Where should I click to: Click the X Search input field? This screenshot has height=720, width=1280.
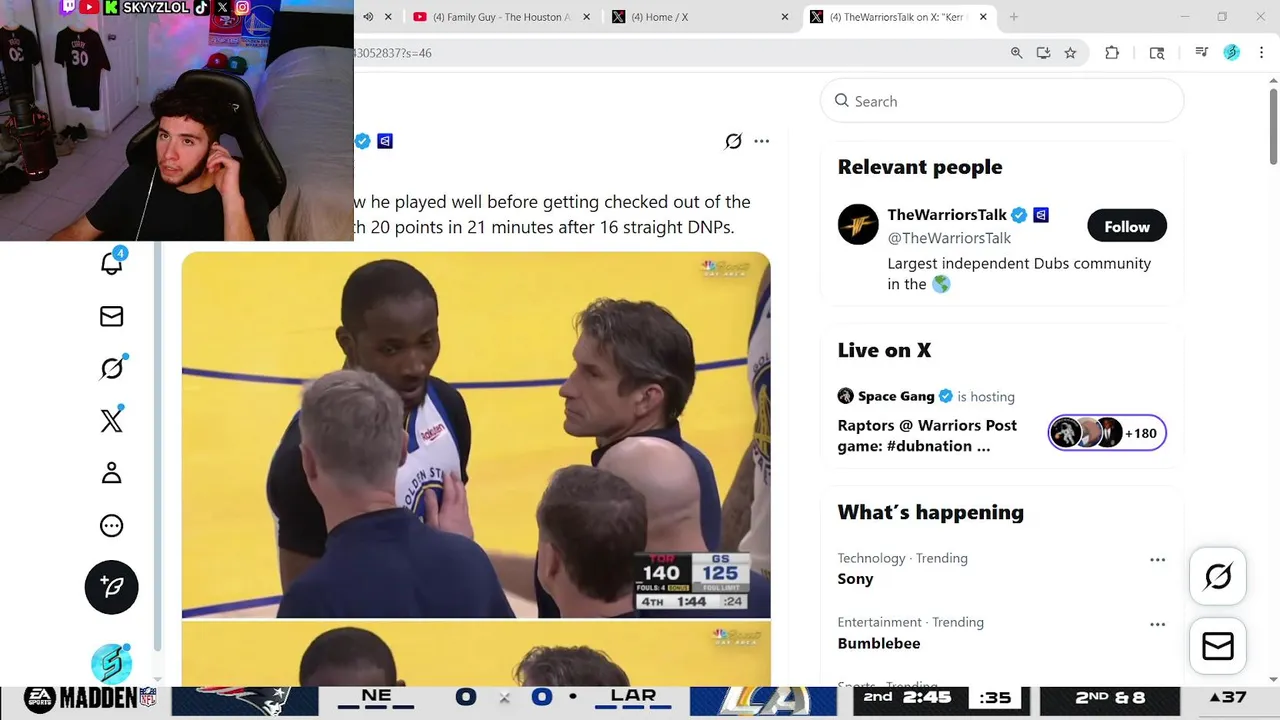(1002, 101)
